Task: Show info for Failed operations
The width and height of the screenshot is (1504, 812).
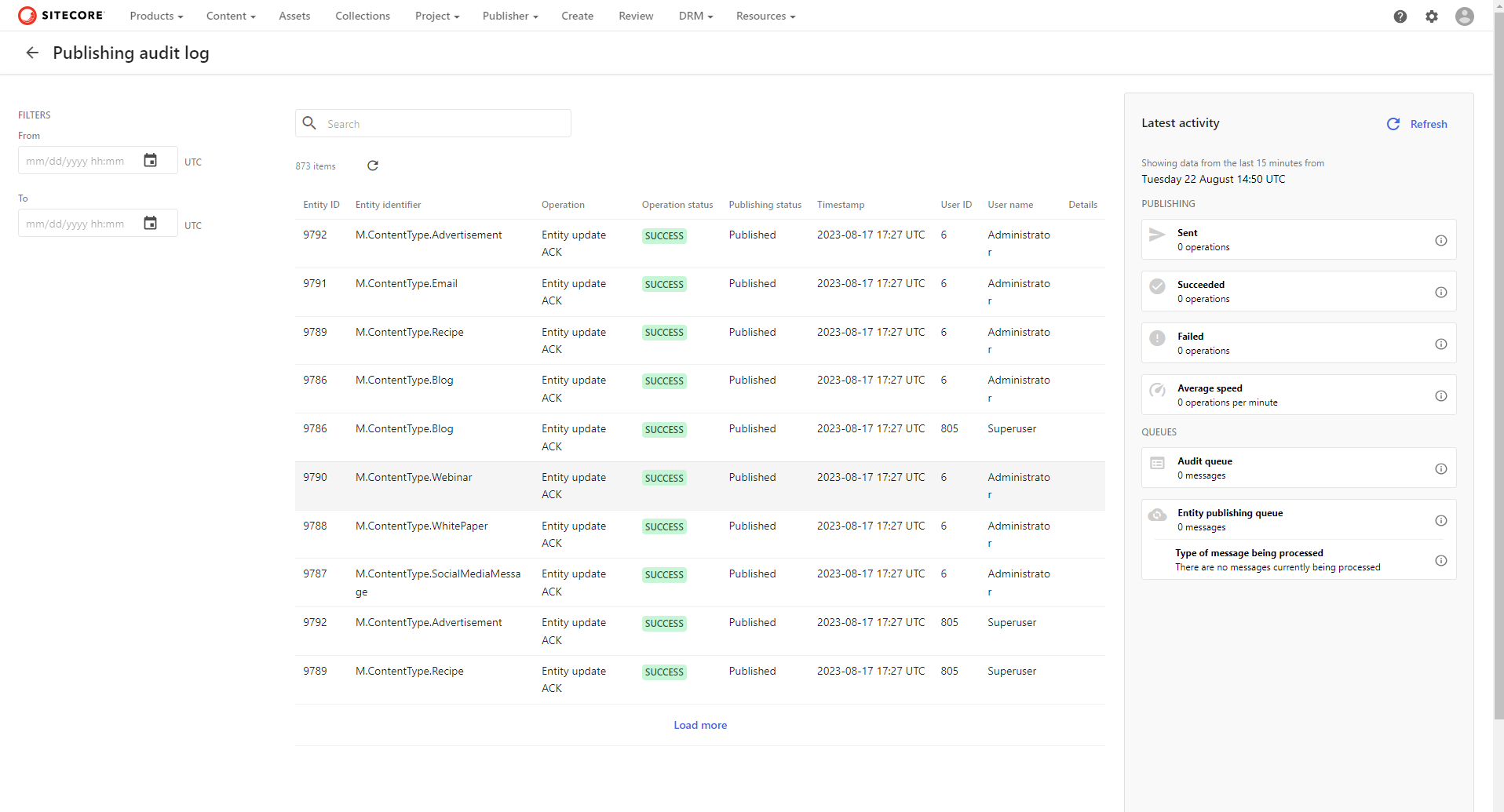Action: point(1441,344)
